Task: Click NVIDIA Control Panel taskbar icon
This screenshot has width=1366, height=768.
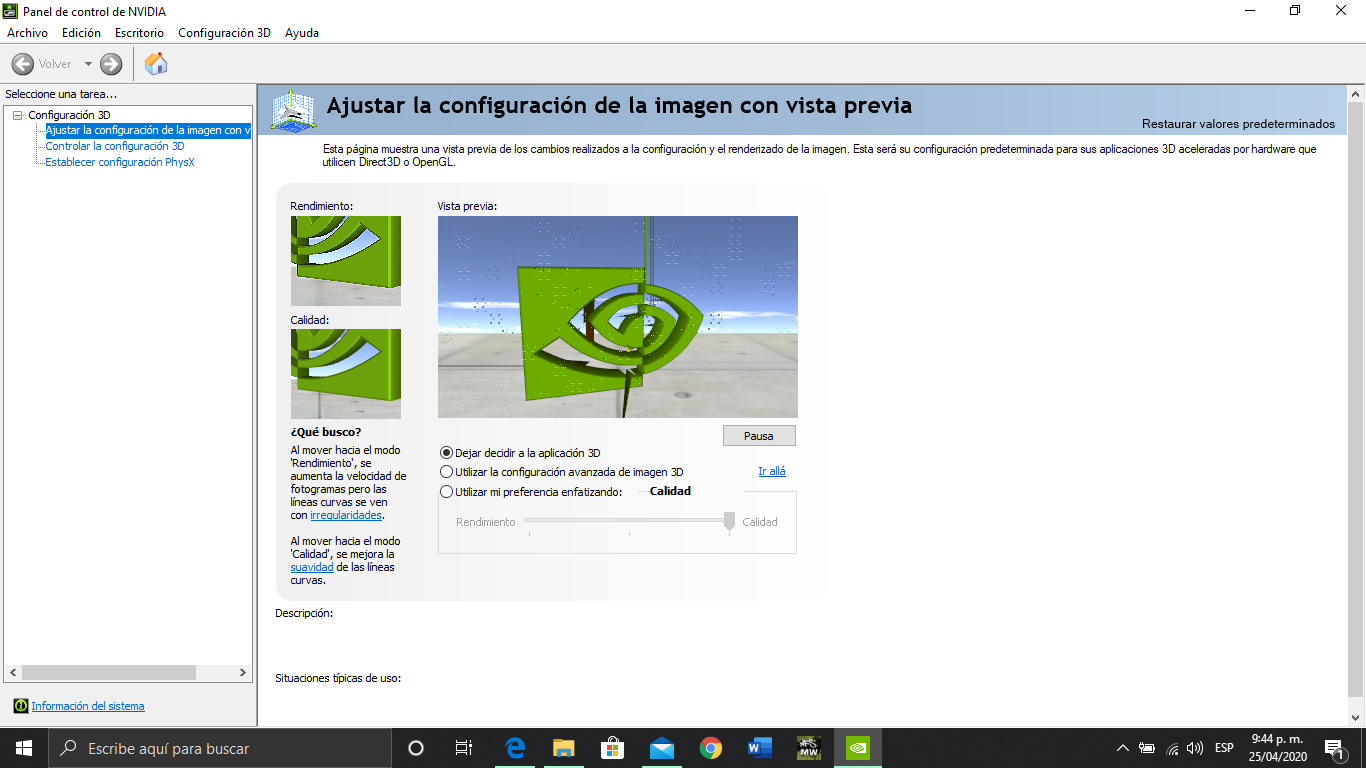Action: 857,748
